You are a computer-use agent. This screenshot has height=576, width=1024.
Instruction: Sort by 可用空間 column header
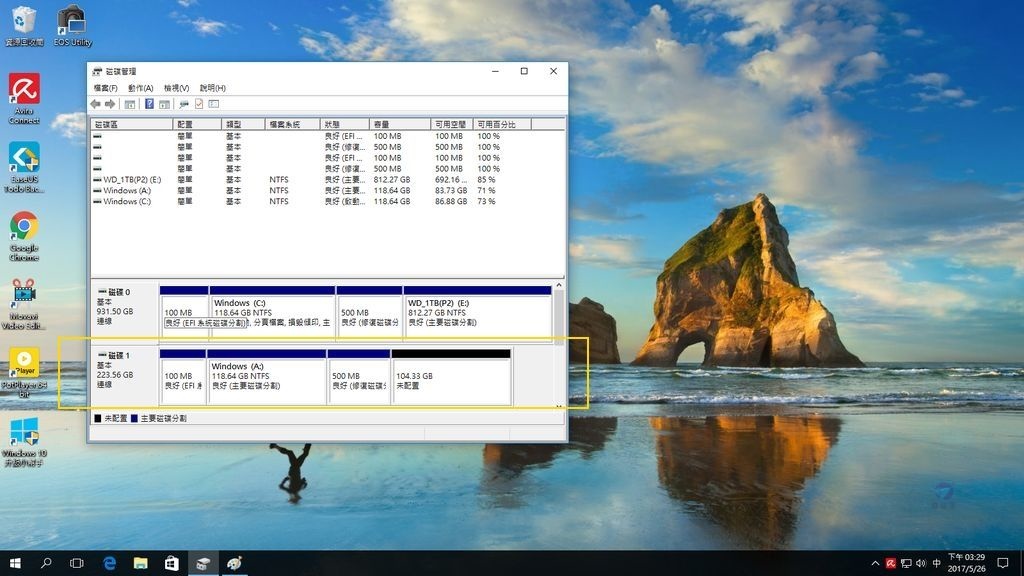[x=452, y=124]
